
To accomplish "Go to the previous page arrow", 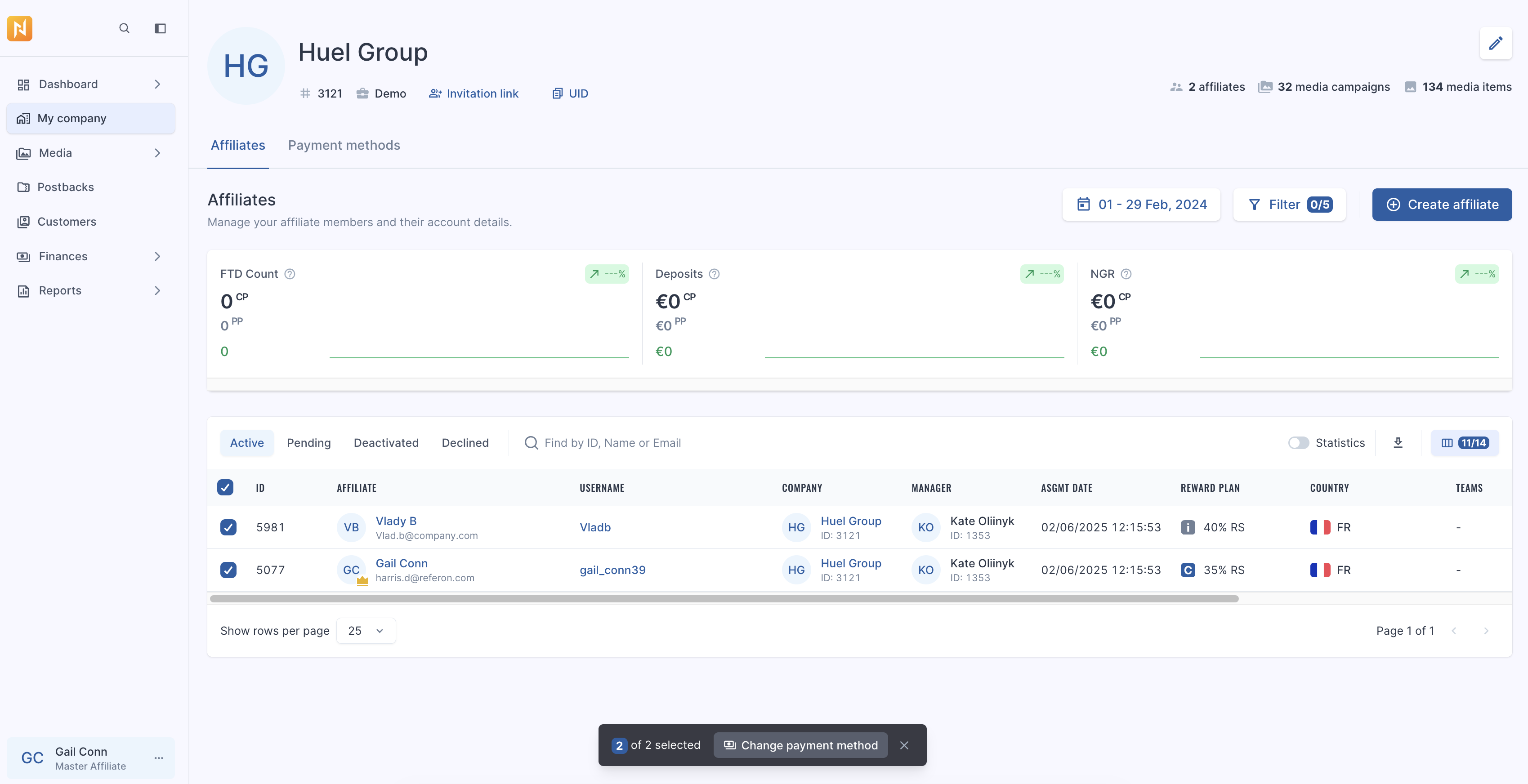I will [1454, 631].
